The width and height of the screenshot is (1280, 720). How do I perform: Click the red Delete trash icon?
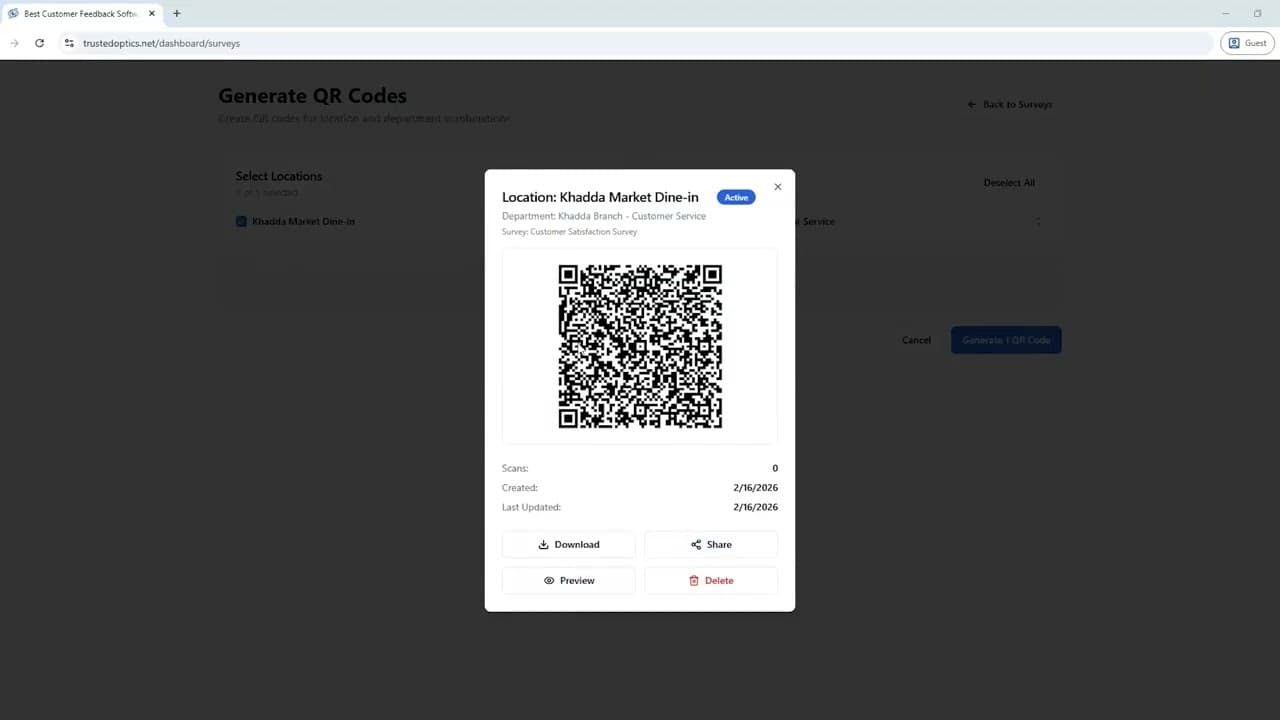click(x=695, y=580)
